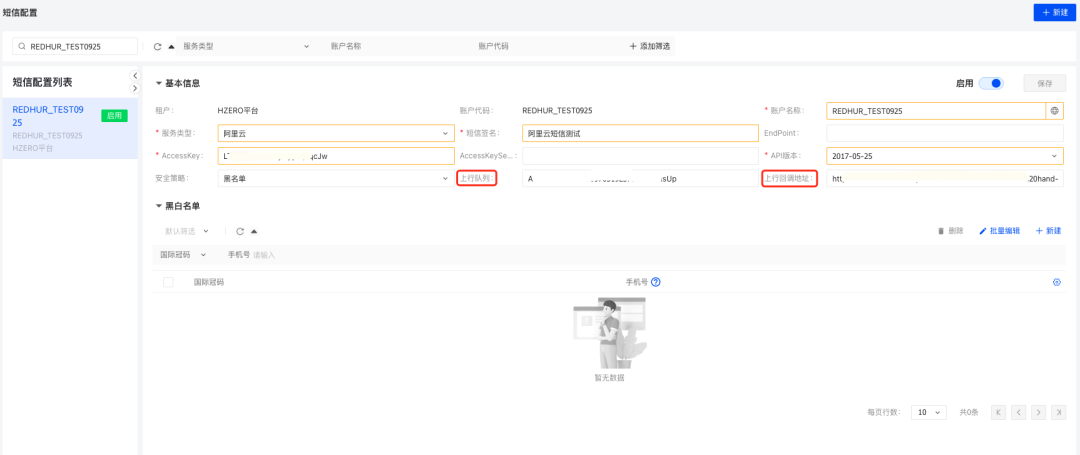Open table column settings gear icon
1080x455 pixels.
pyautogui.click(x=1056, y=282)
